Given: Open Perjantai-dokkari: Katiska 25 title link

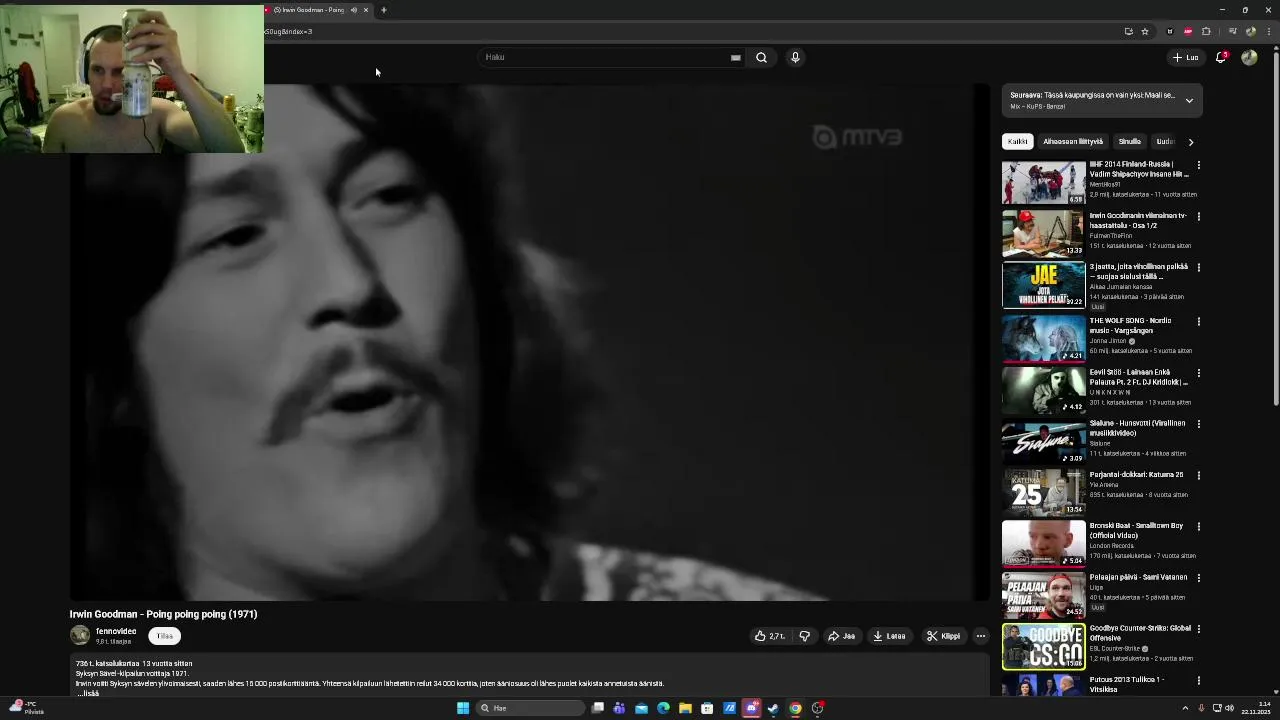Looking at the screenshot, I should click(x=1137, y=475).
